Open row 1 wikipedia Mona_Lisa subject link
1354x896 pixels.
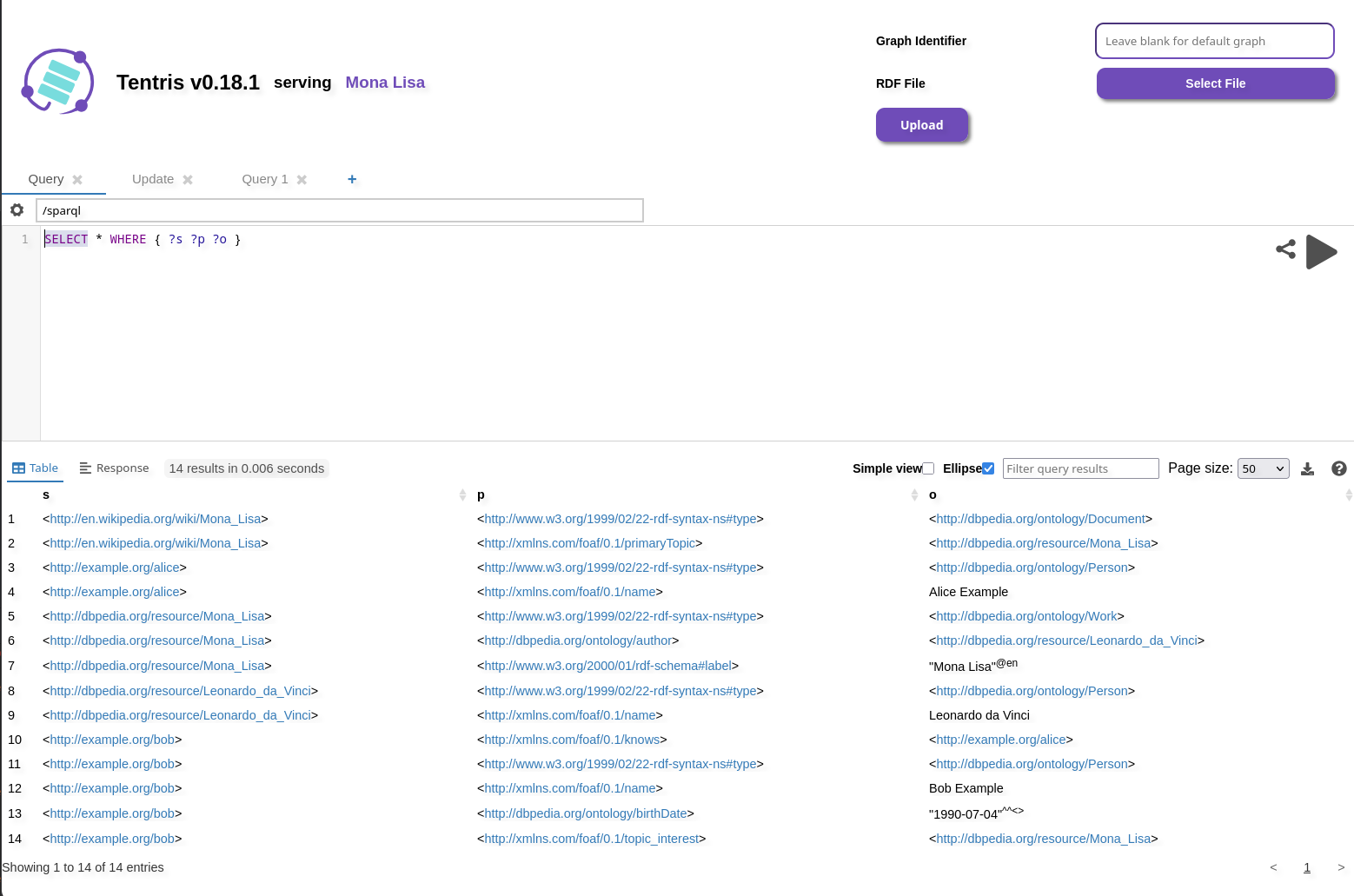(x=156, y=519)
